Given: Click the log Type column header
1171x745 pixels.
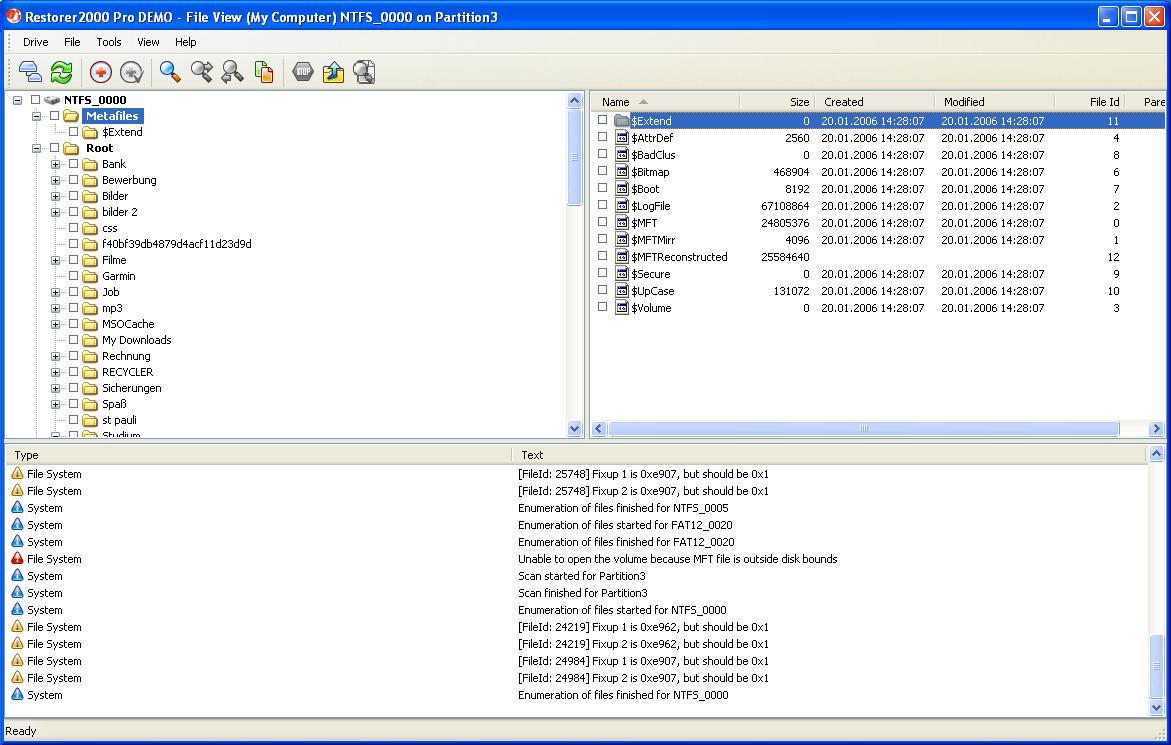Looking at the screenshot, I should click(x=258, y=455).
